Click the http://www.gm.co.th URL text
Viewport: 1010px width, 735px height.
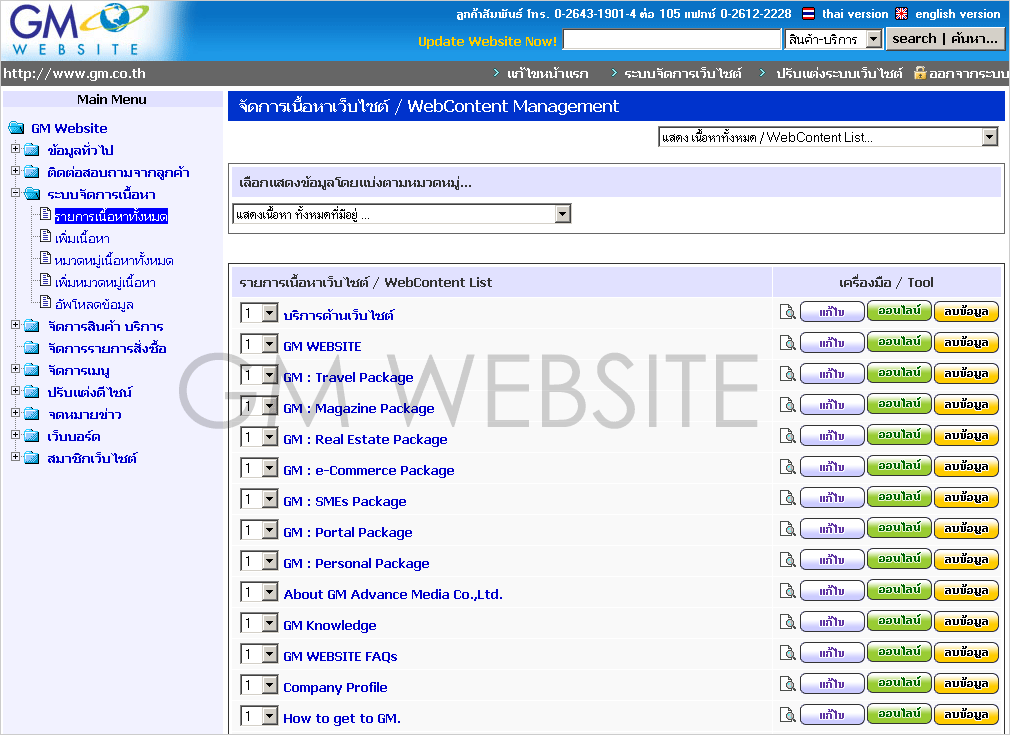coord(74,73)
